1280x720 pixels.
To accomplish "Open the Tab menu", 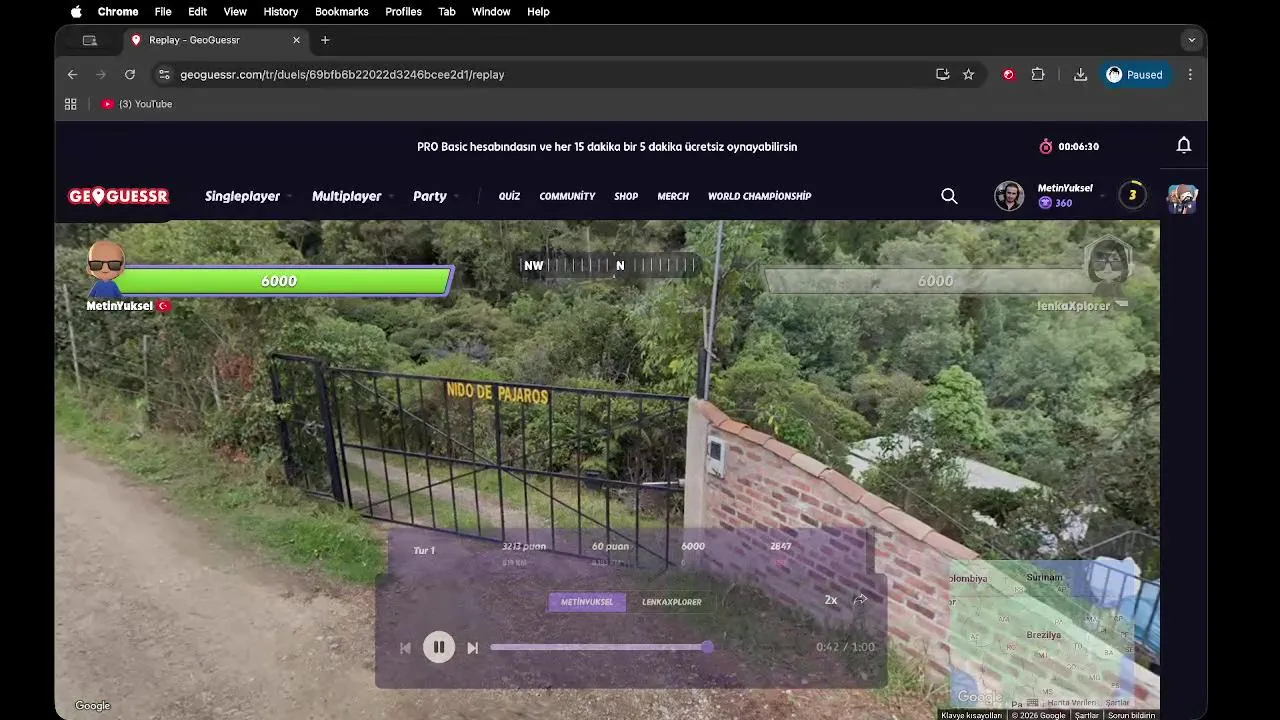I will pyautogui.click(x=447, y=12).
